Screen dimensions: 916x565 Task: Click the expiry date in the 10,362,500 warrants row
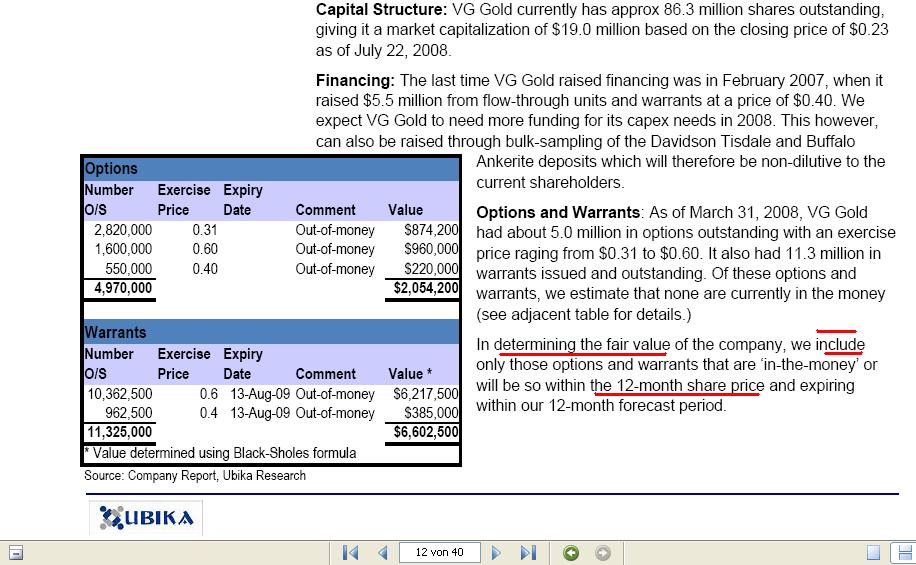click(x=260, y=394)
